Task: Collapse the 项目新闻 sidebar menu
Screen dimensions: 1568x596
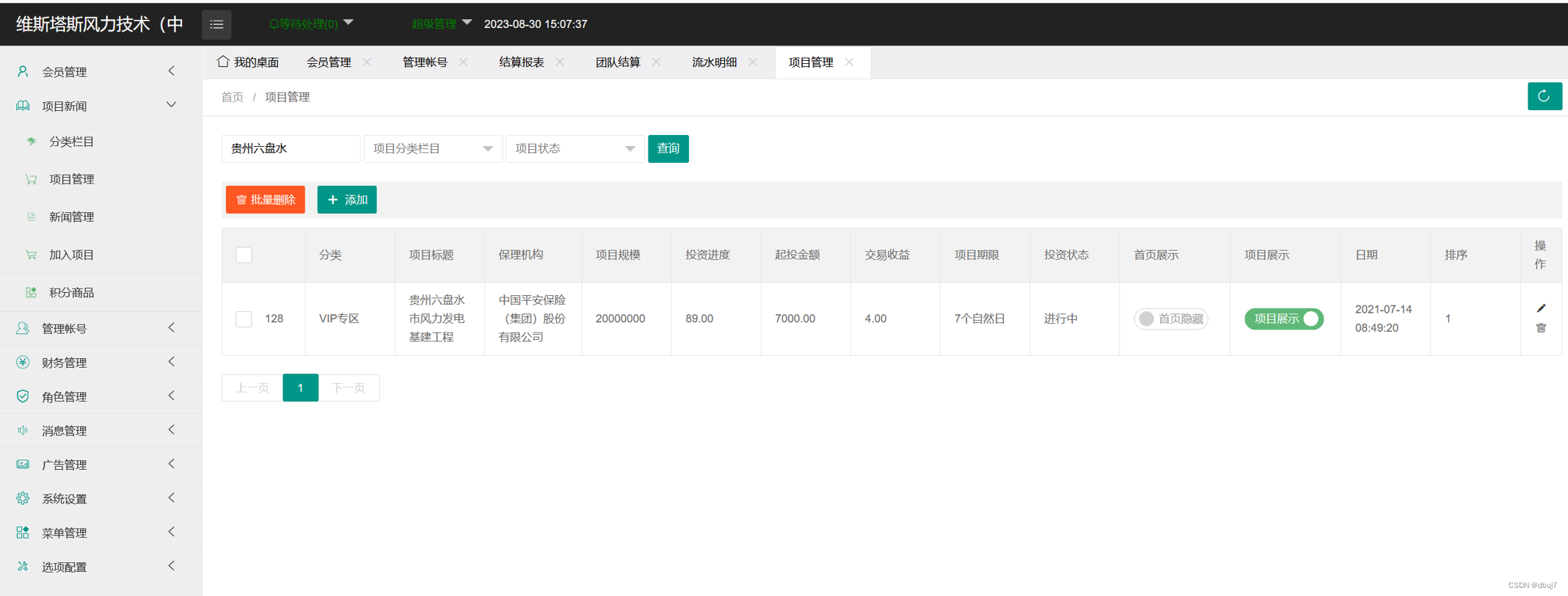Action: 101,106
